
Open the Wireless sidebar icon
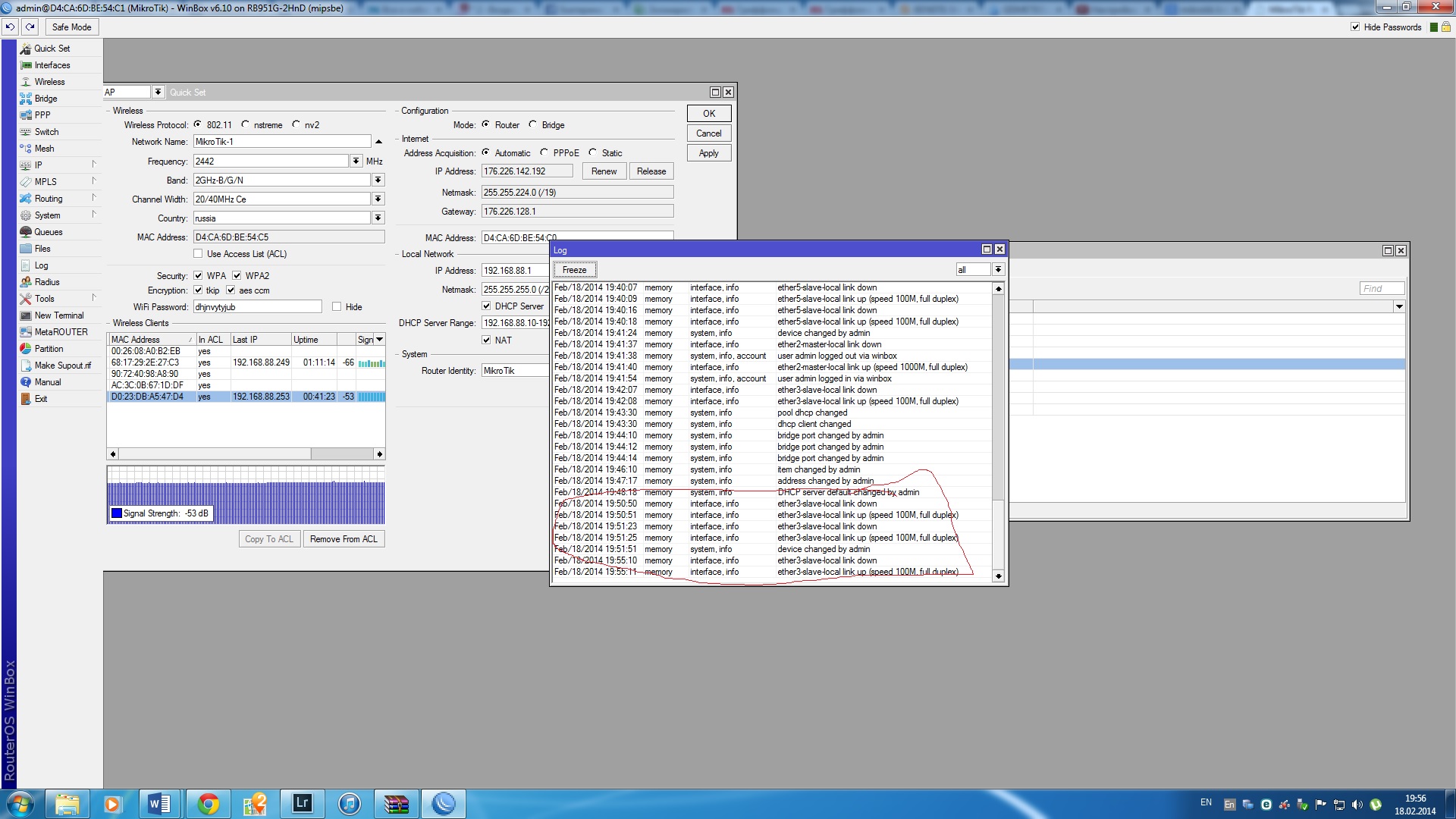(26, 82)
